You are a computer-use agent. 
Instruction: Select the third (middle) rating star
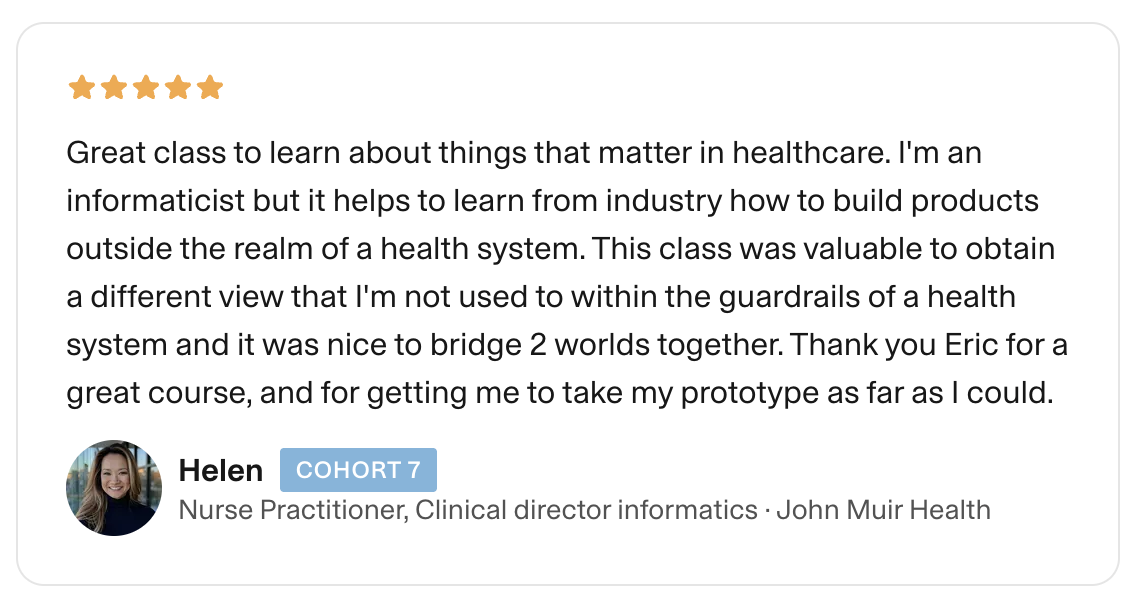[x=145, y=88]
